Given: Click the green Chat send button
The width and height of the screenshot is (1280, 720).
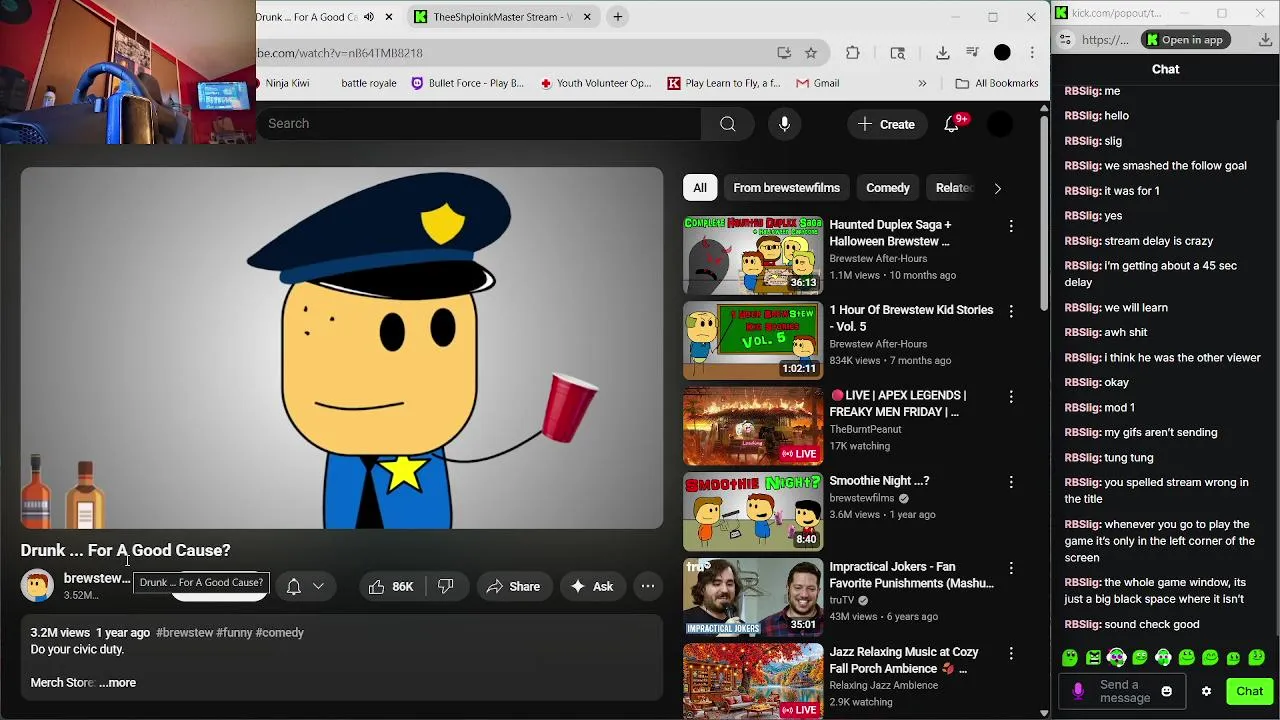Looking at the screenshot, I should pos(1250,691).
